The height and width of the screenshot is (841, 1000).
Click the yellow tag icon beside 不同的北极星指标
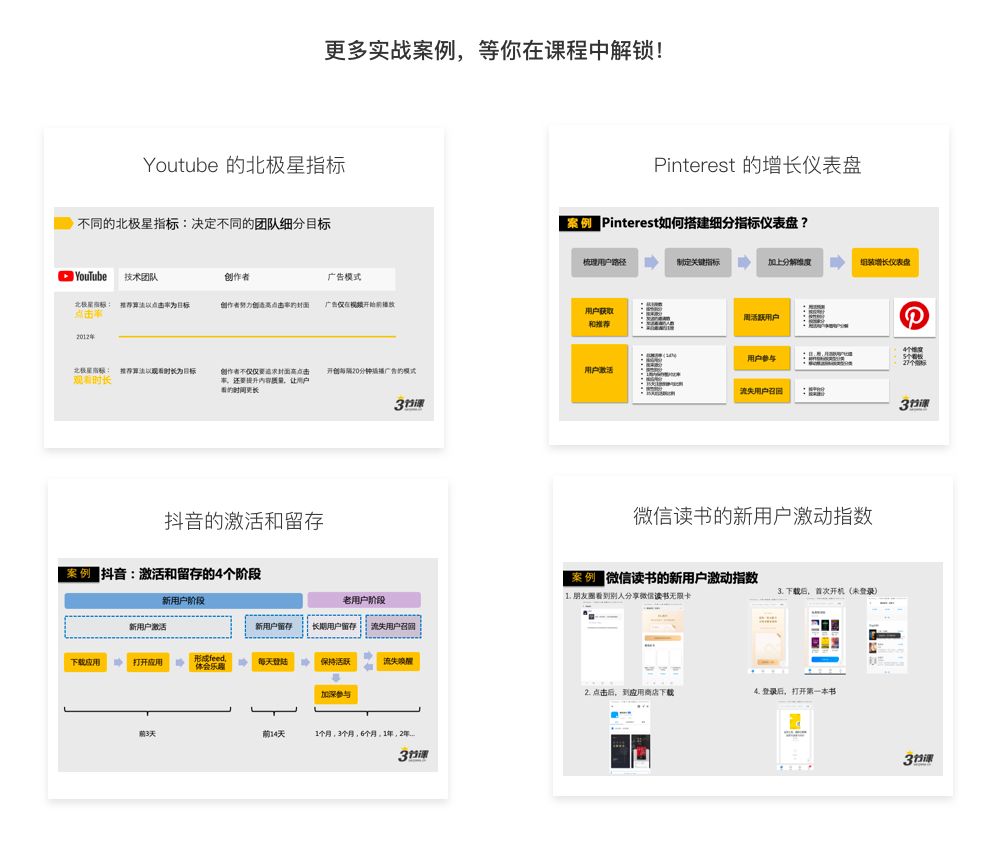63,223
